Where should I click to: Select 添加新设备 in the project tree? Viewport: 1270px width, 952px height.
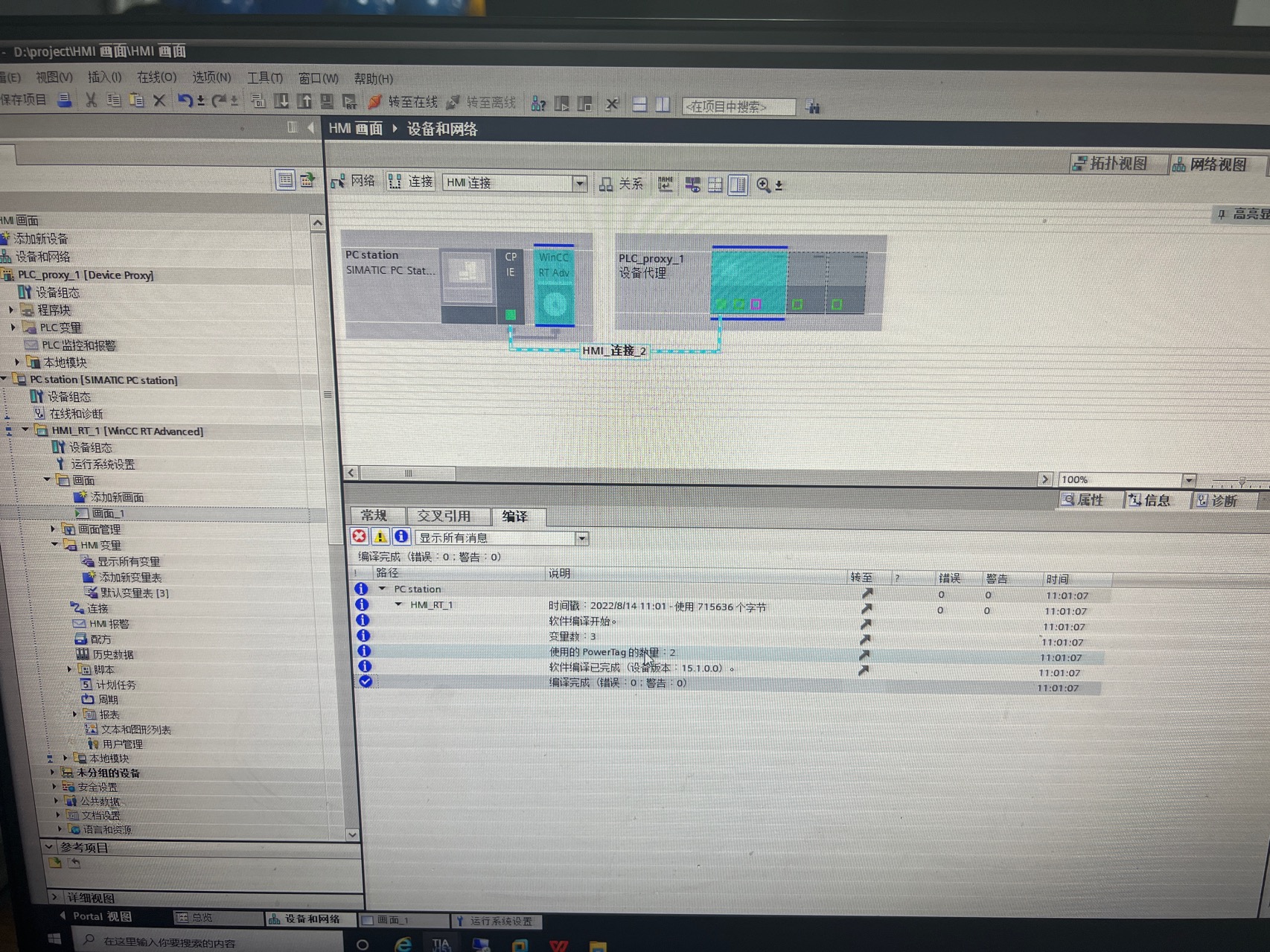41,238
